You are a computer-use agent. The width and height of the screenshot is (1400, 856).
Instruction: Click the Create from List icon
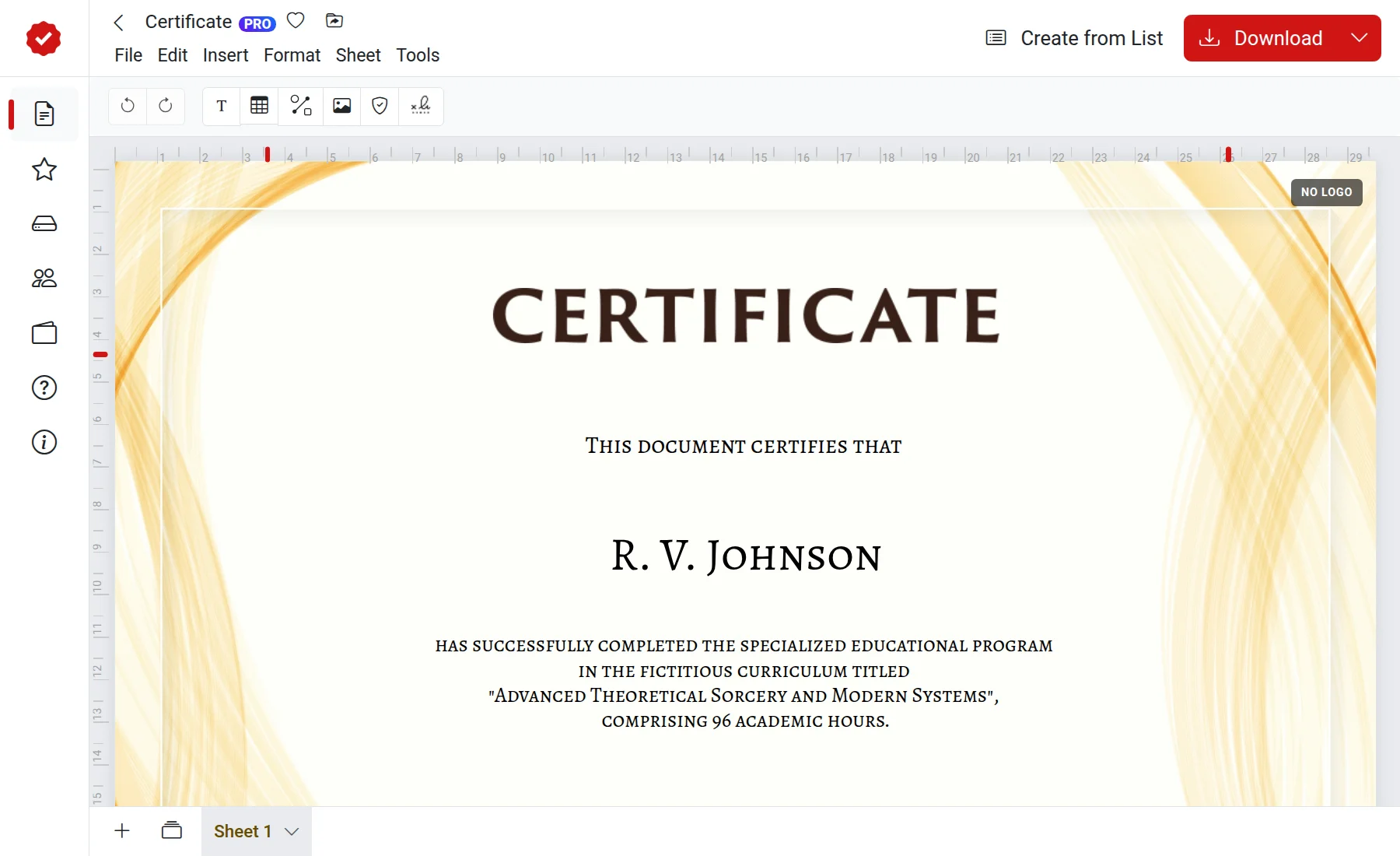point(996,38)
